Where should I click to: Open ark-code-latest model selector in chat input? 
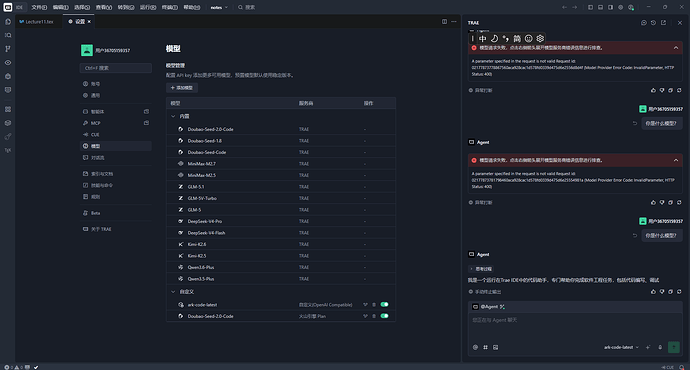621,347
